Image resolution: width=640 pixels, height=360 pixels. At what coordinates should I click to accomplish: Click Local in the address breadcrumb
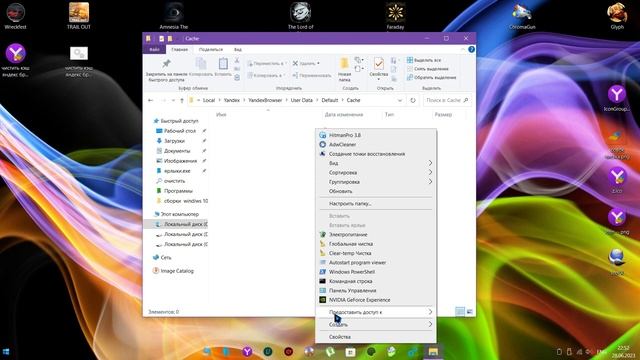pos(209,100)
